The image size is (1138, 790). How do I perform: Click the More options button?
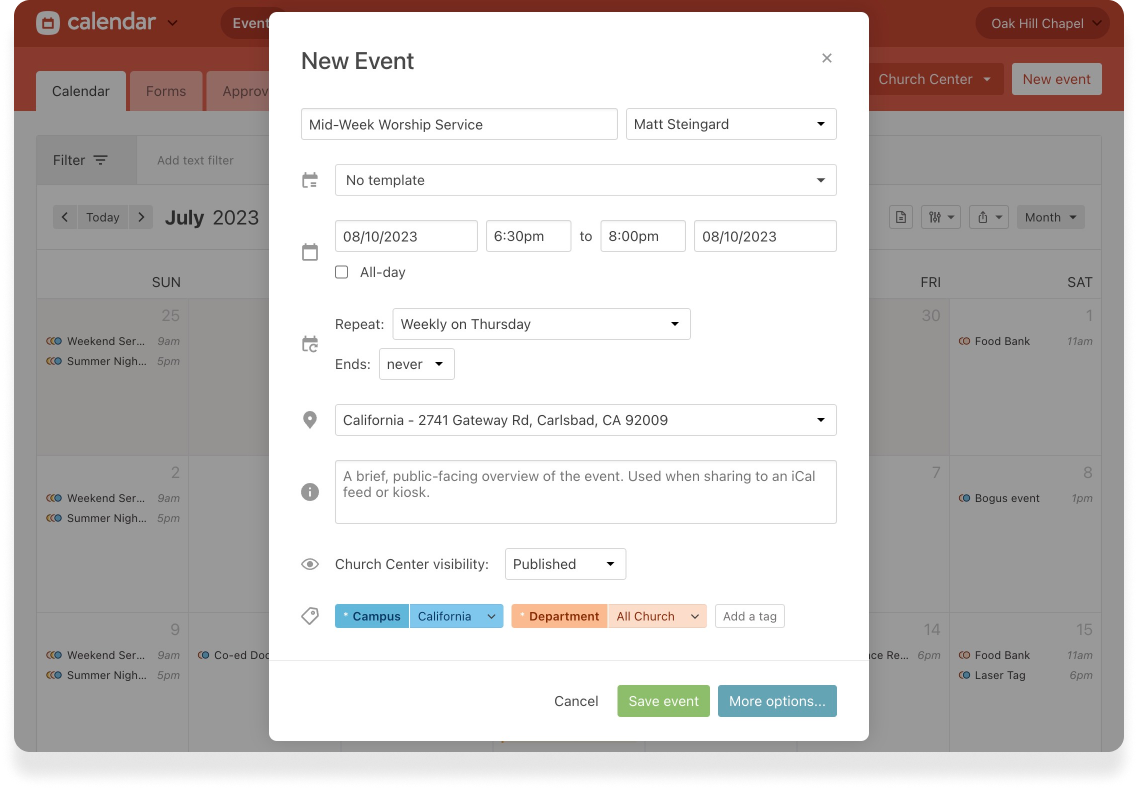(x=777, y=701)
